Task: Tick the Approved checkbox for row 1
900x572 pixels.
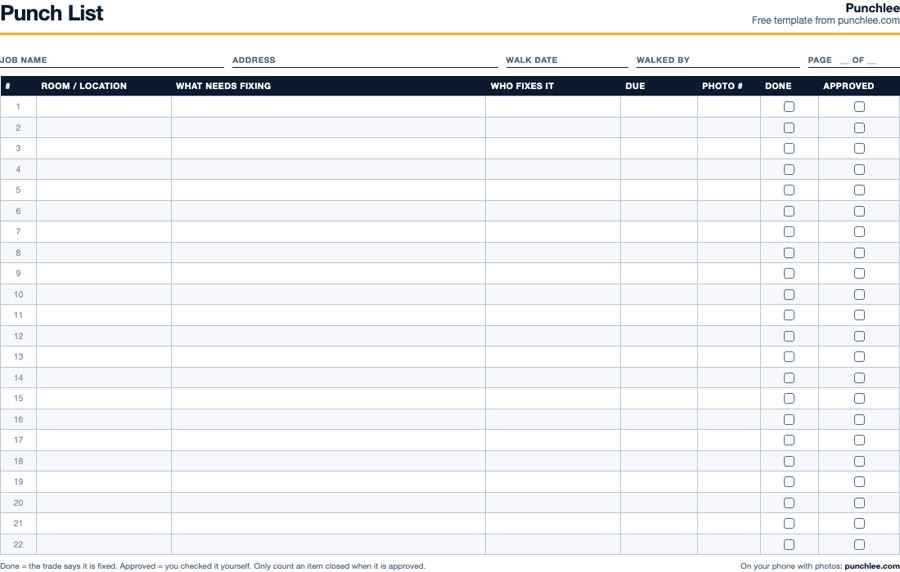Action: pos(859,107)
